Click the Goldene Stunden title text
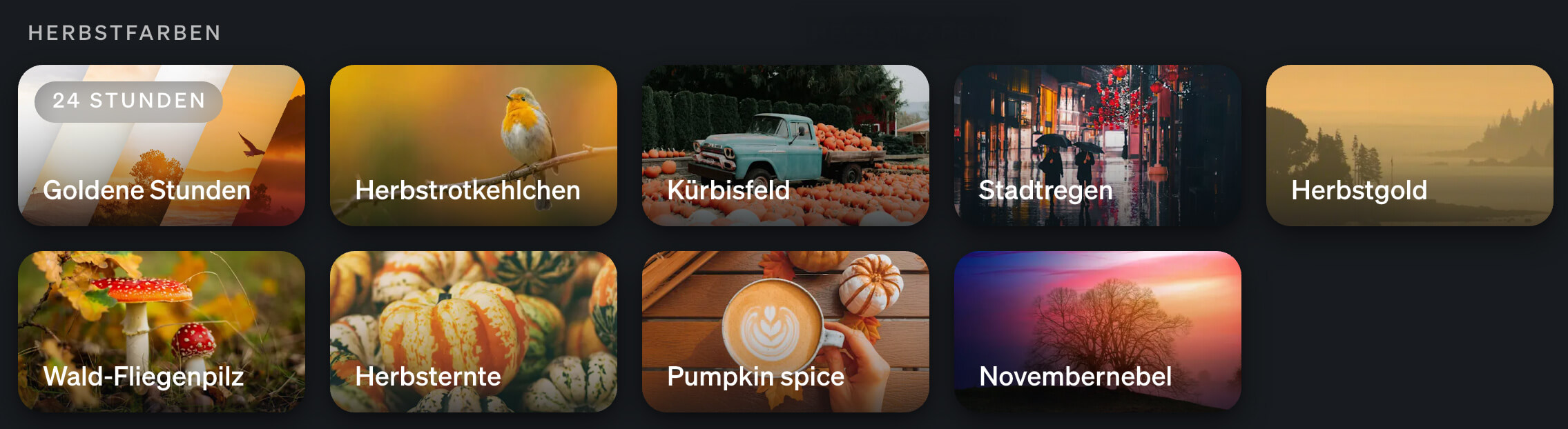This screenshot has width=1568, height=429. tap(146, 190)
